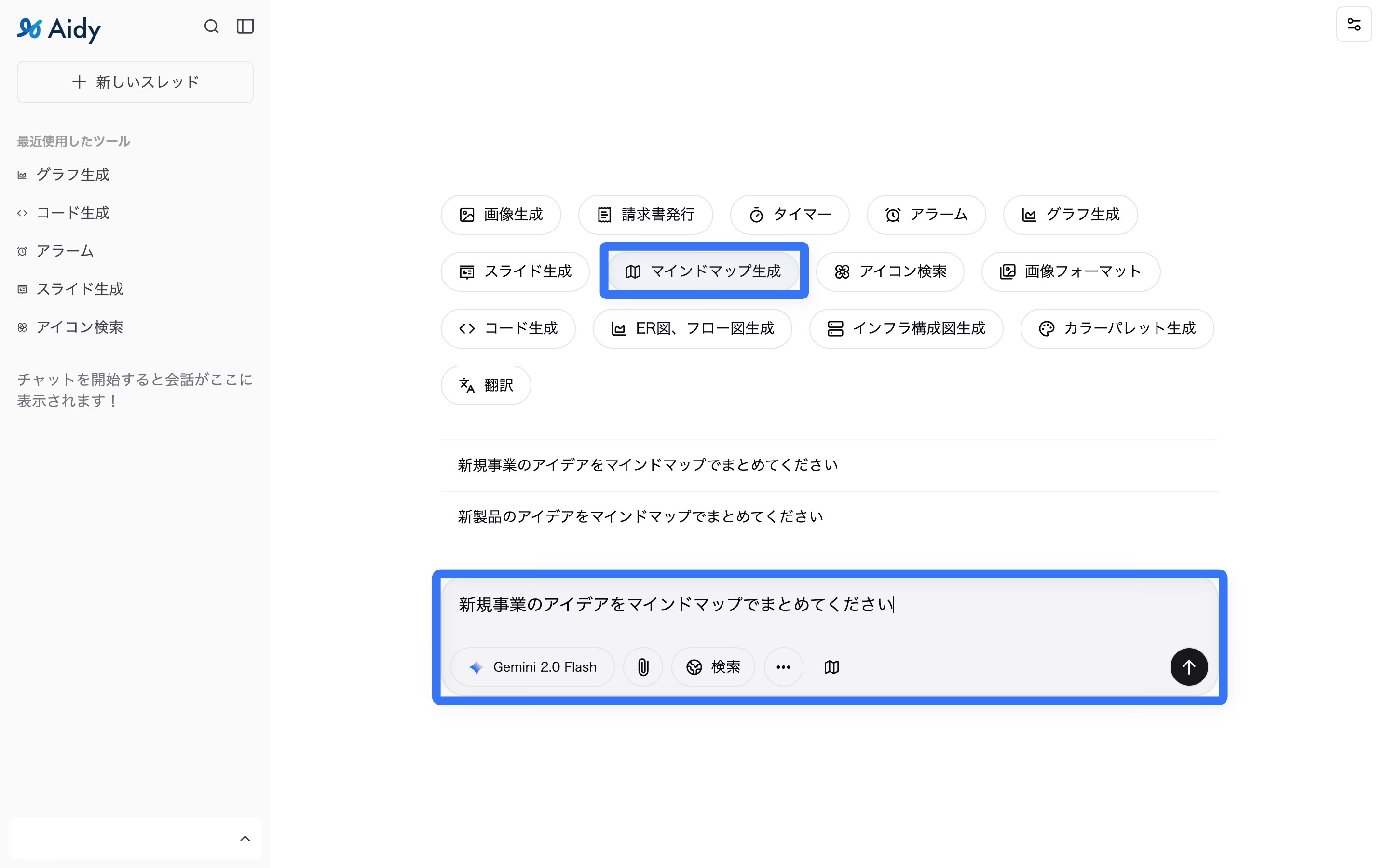
Task: Click the sidebar アラーム clock icon
Action: tap(22, 251)
